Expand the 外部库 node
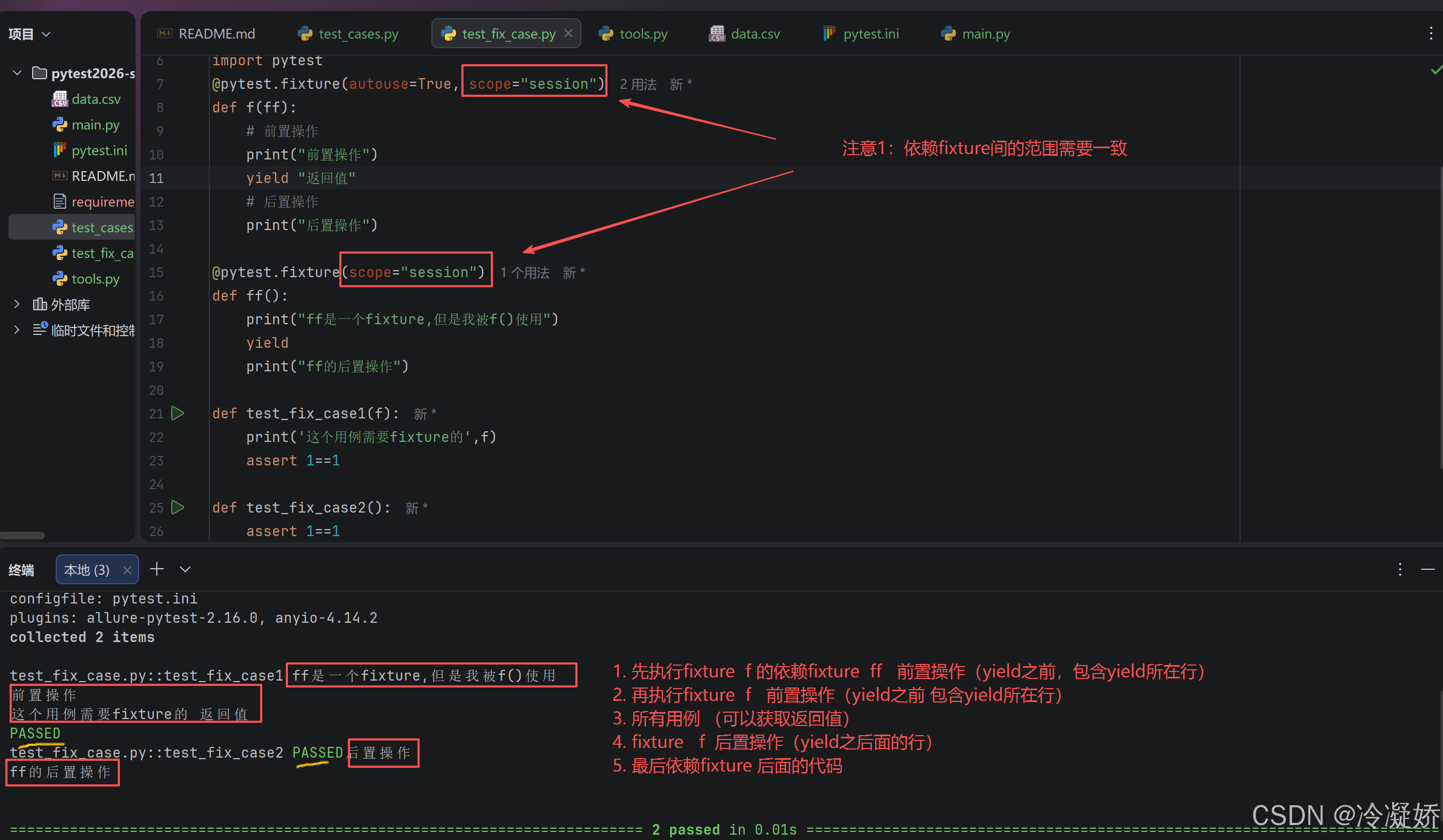Screen dimensions: 1443x840 tap(17, 304)
